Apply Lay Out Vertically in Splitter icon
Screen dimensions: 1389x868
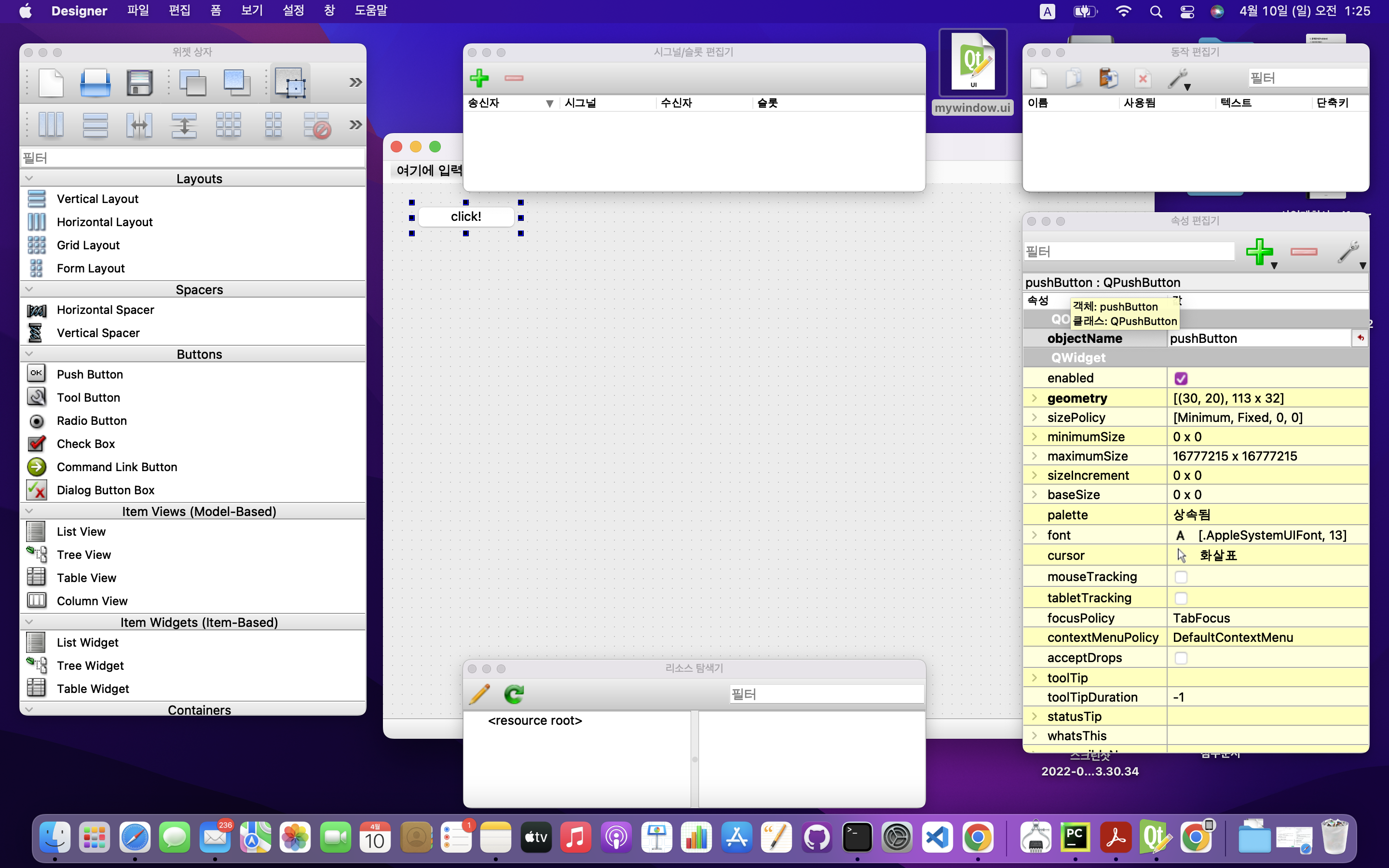pyautogui.click(x=184, y=124)
